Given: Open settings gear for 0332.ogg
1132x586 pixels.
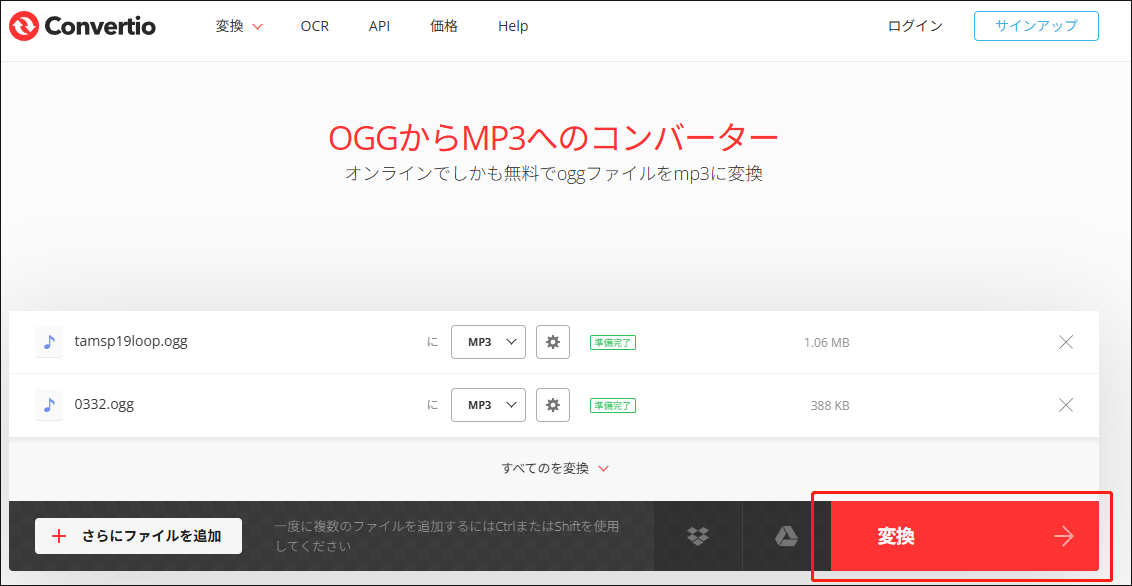Looking at the screenshot, I should (553, 405).
